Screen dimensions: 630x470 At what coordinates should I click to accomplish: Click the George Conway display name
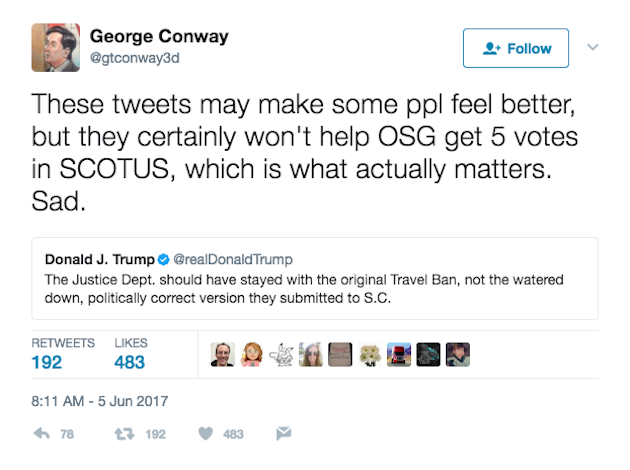pyautogui.click(x=158, y=37)
